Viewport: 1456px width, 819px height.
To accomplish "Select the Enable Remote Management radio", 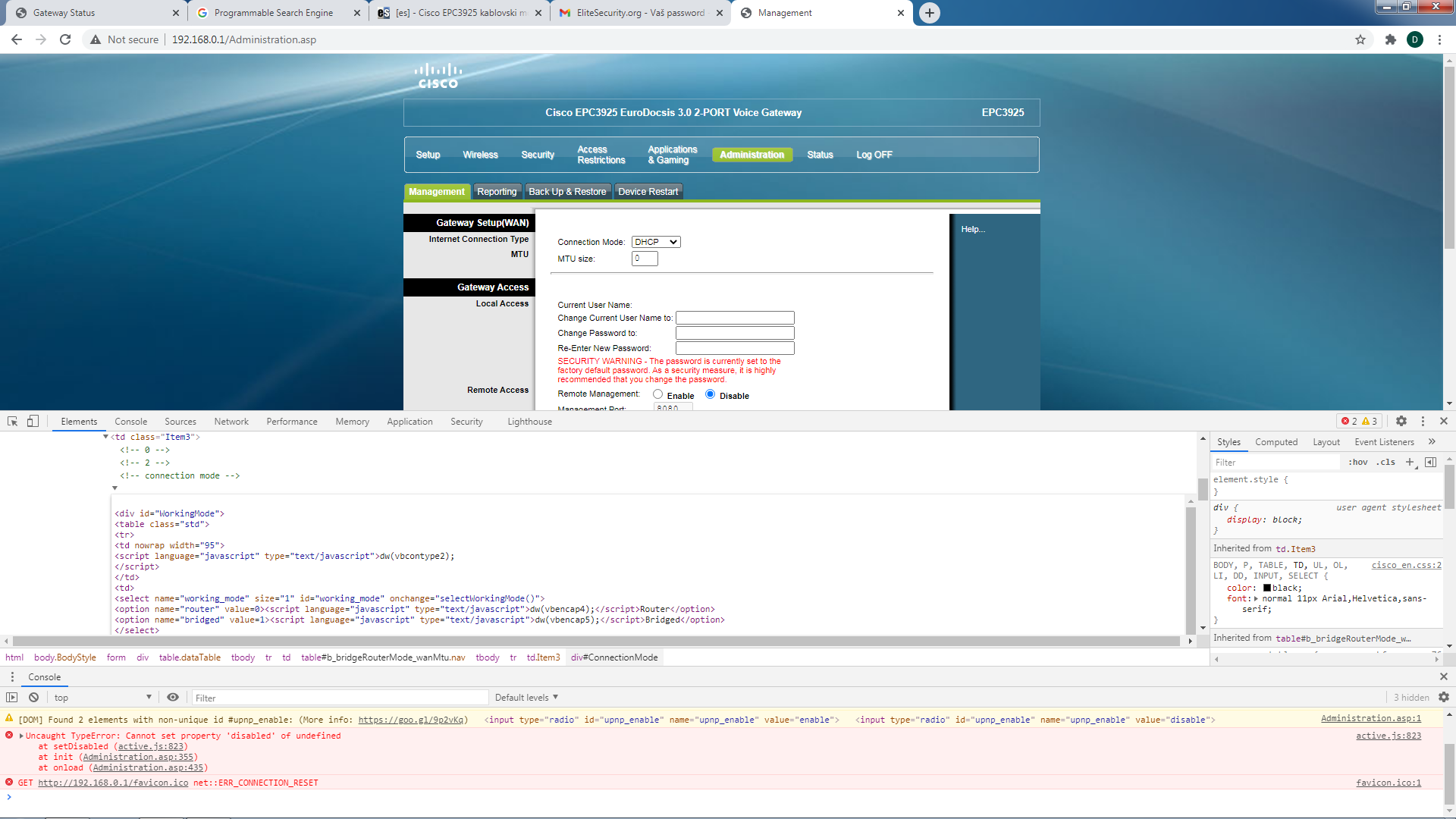I will [x=657, y=394].
